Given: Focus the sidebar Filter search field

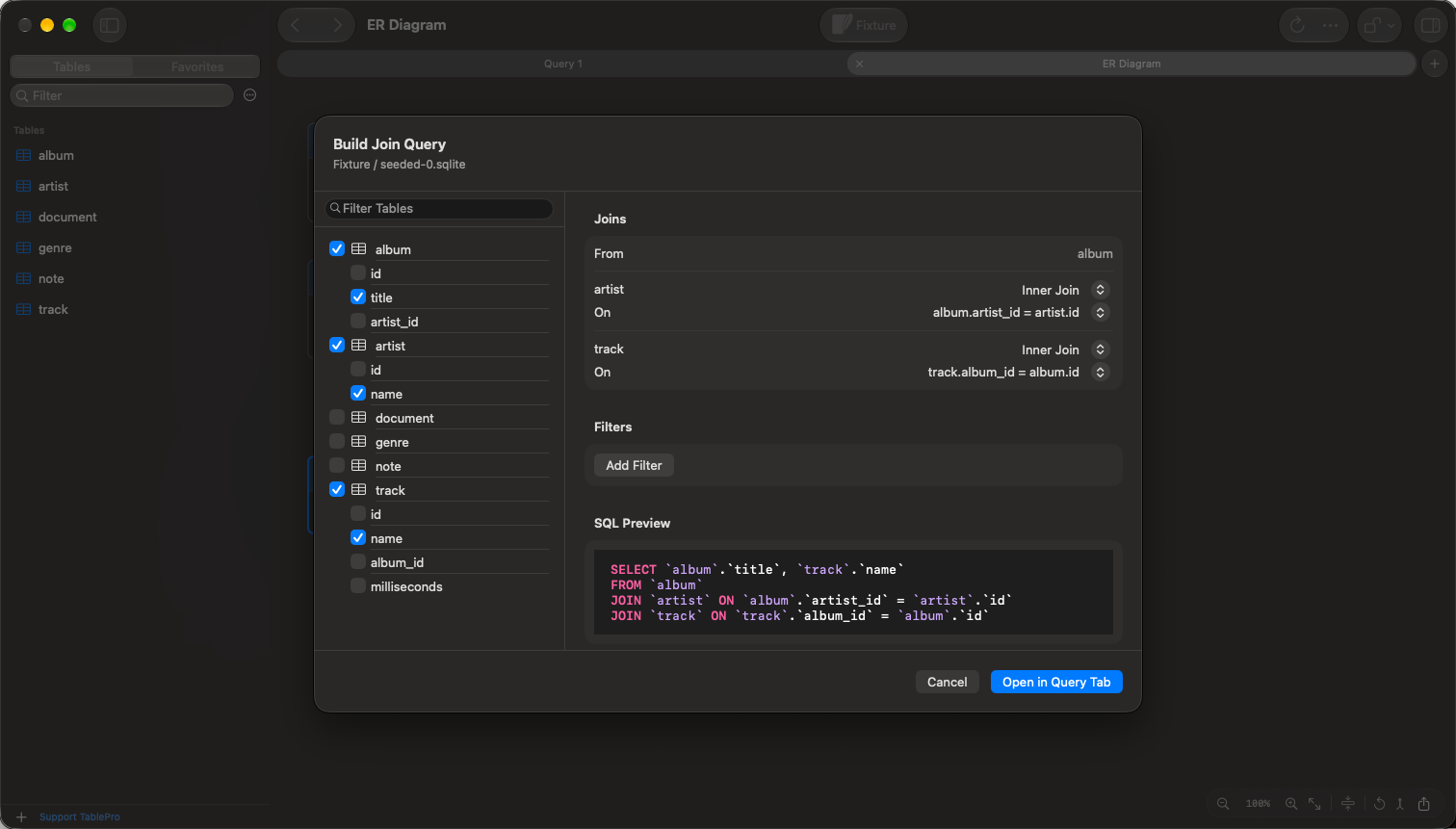Looking at the screenshot, I should coord(121,95).
